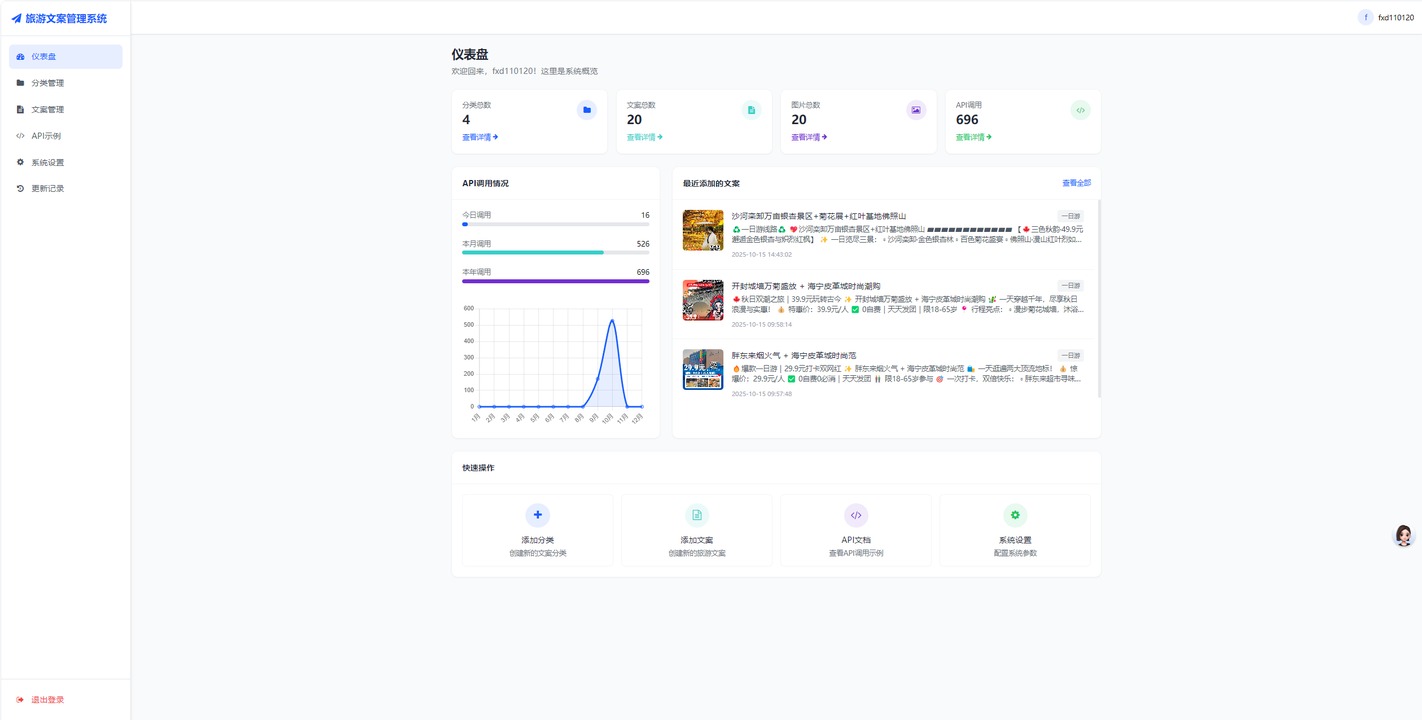Click the file icon for 添加文案
Viewport: 1422px width, 720px height.
point(697,515)
